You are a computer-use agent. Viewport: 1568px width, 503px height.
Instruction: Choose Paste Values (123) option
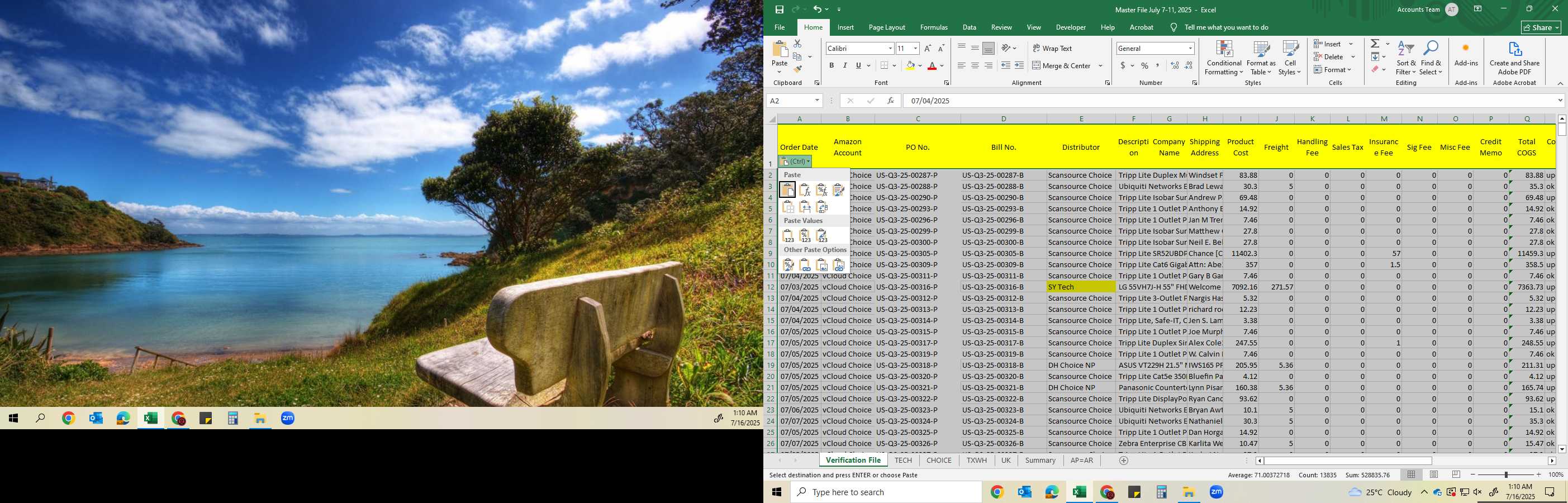[x=788, y=236]
